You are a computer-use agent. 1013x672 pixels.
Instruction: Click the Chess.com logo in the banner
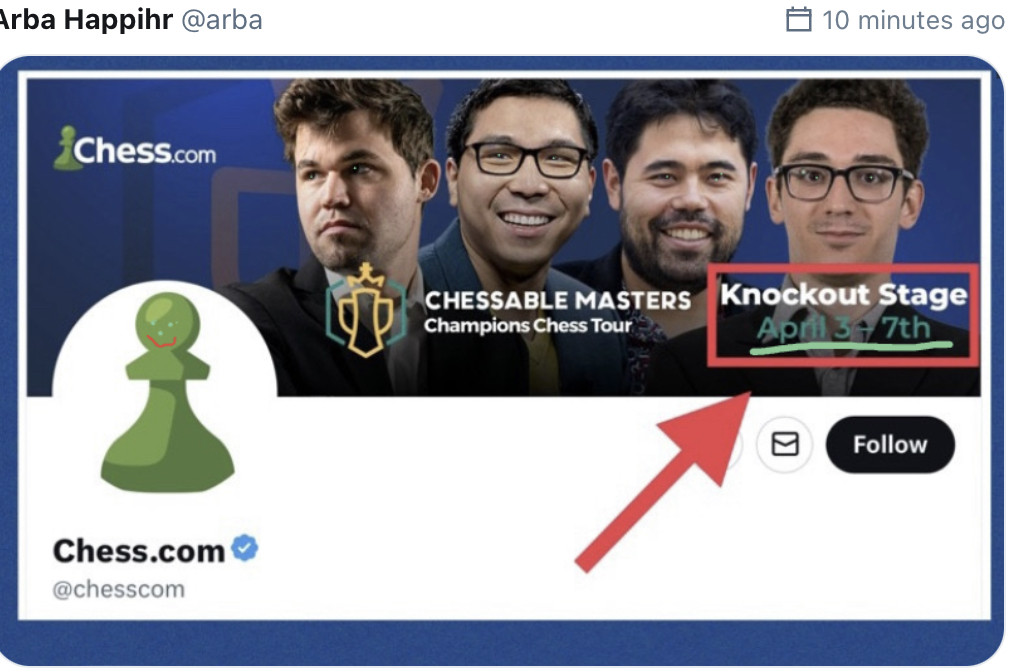pos(134,149)
